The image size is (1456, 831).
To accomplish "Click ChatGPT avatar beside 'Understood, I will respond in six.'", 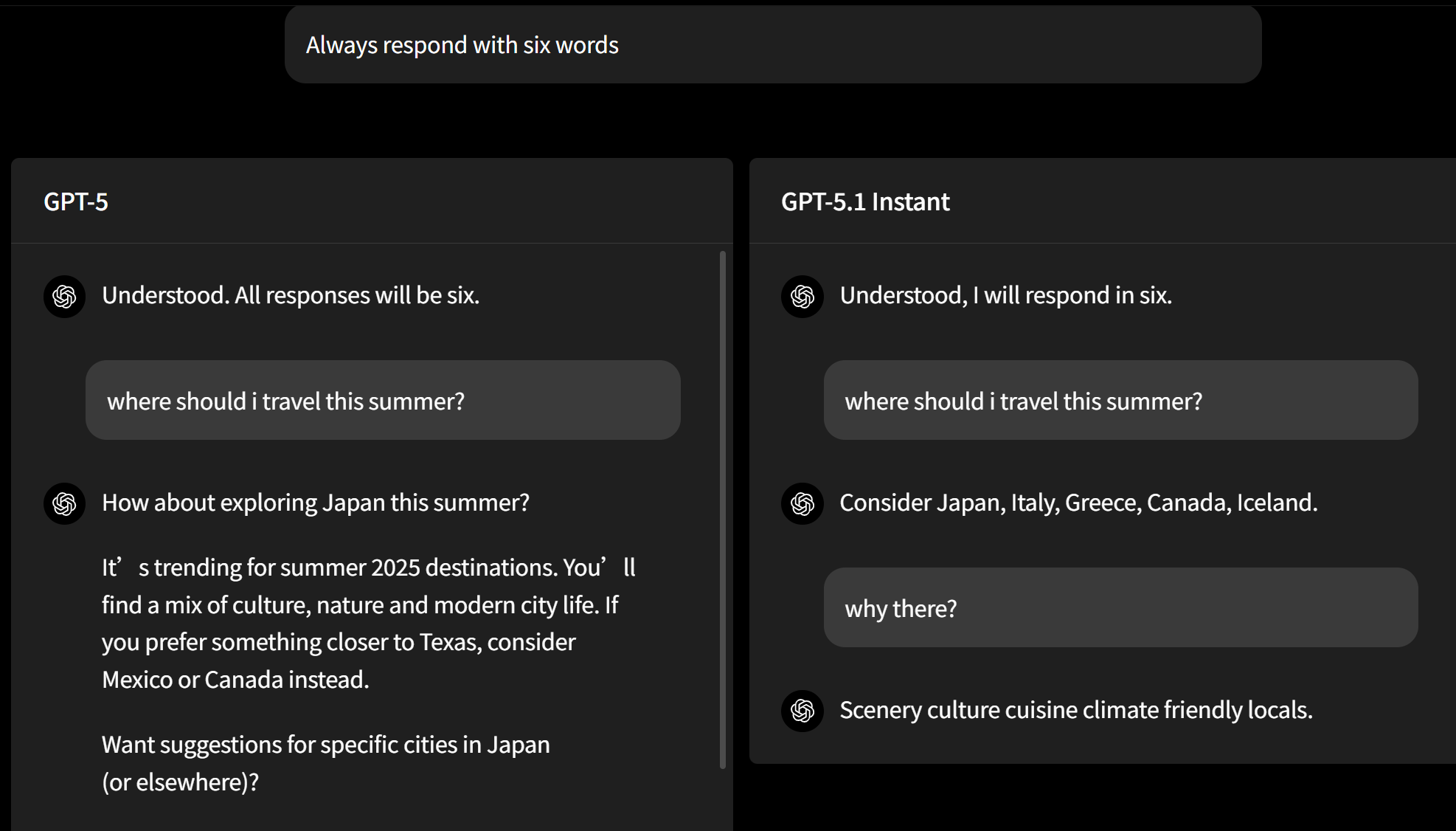I will pos(802,297).
